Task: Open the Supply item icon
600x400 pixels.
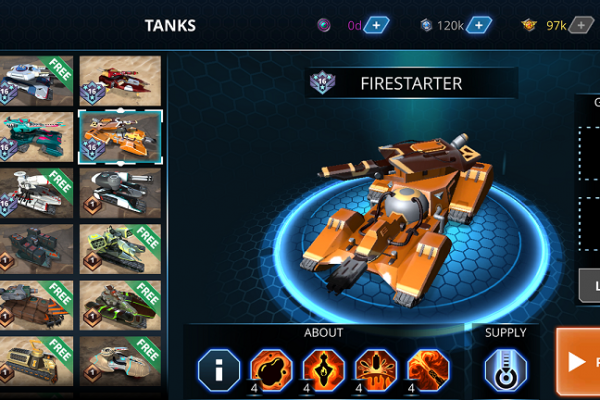Action: tap(505, 370)
